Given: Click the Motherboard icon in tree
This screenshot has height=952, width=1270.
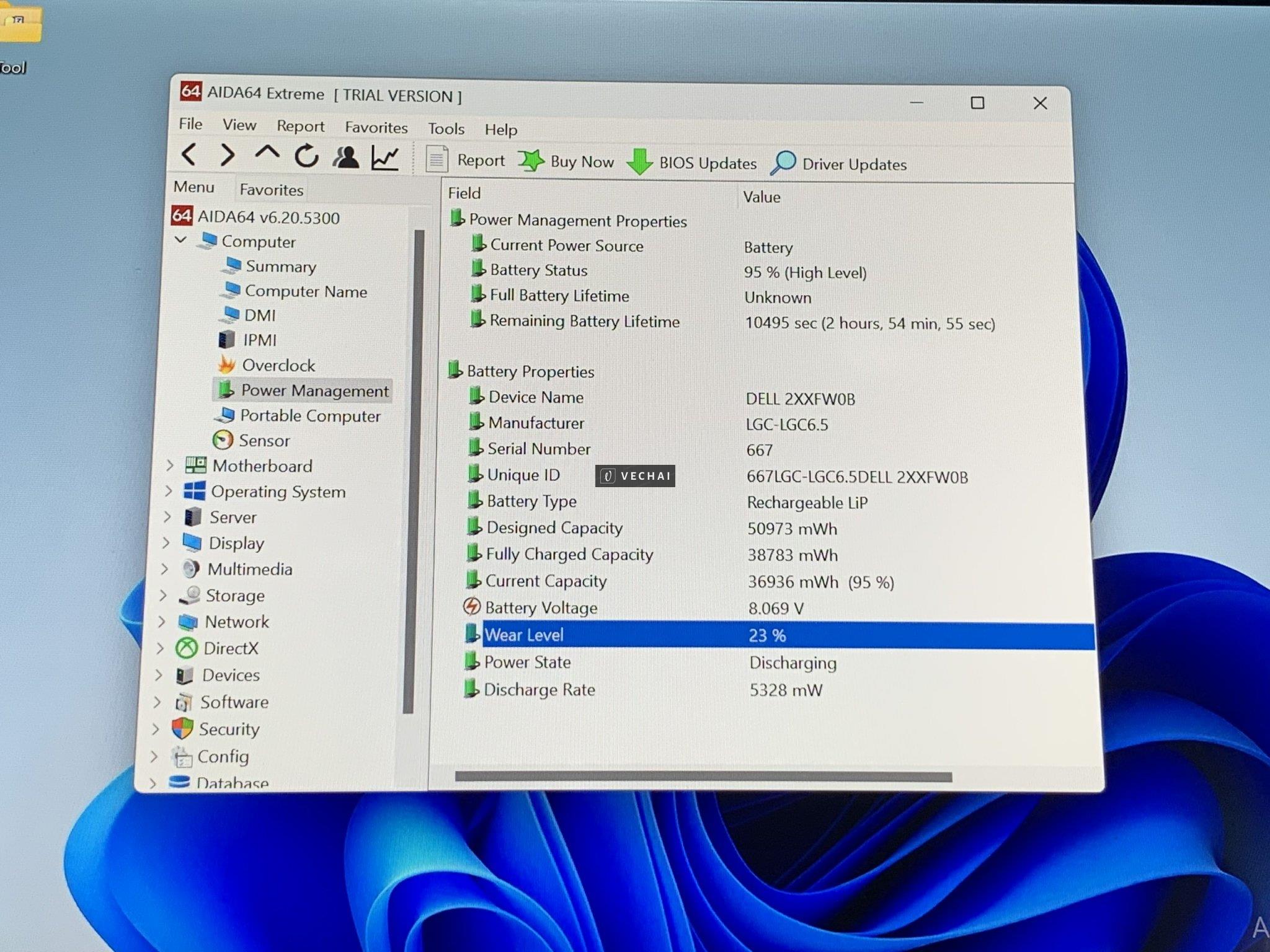Looking at the screenshot, I should point(196,465).
